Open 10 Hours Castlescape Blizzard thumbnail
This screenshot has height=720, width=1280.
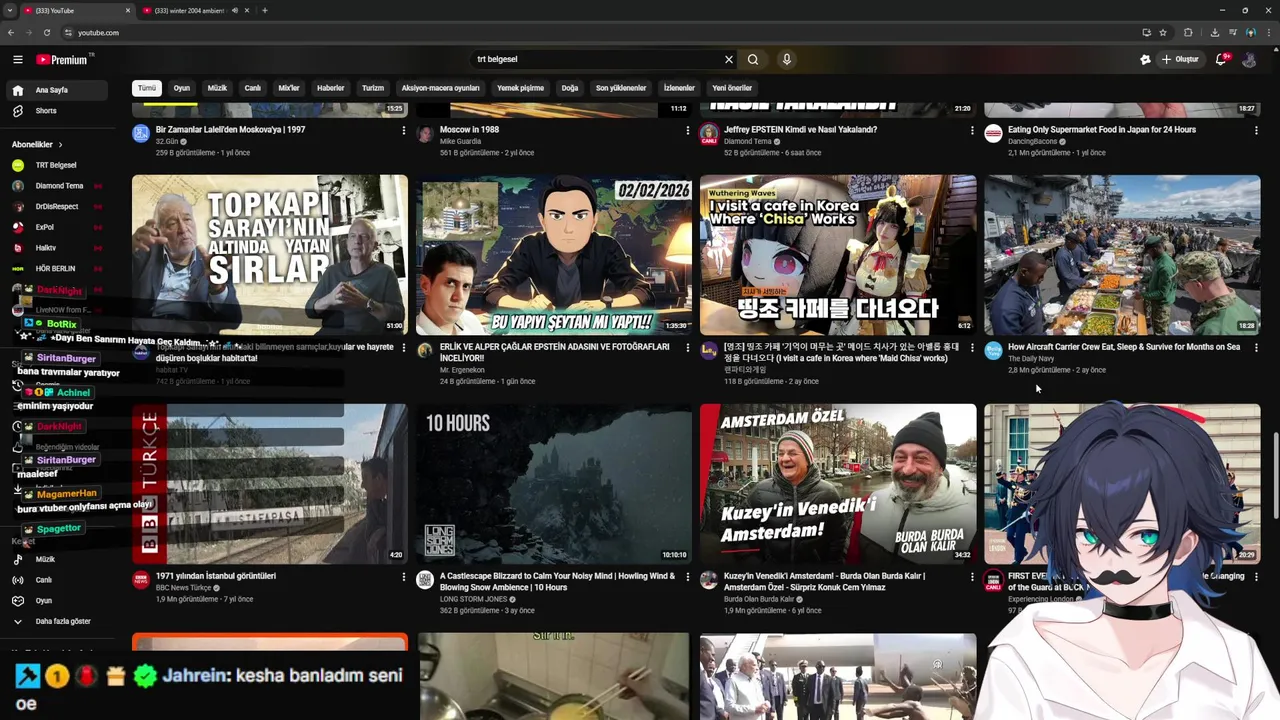(x=554, y=484)
